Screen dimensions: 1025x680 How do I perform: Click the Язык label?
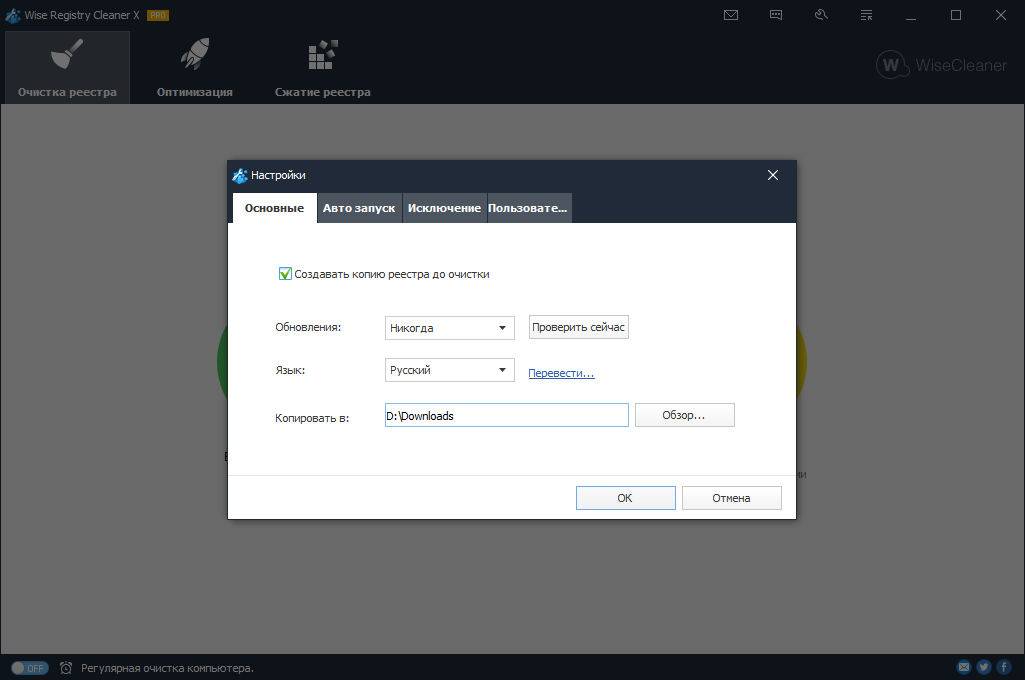click(x=290, y=370)
